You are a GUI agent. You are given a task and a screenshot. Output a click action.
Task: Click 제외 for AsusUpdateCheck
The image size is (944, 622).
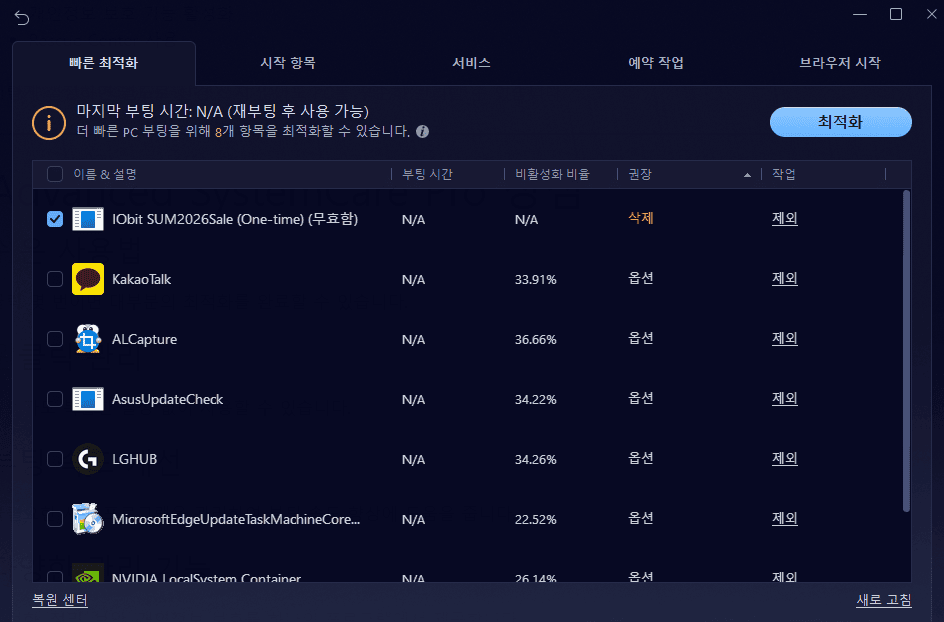point(784,398)
